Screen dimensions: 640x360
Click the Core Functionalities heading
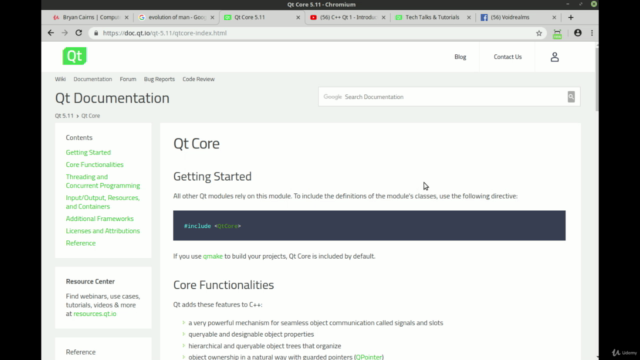click(x=223, y=285)
